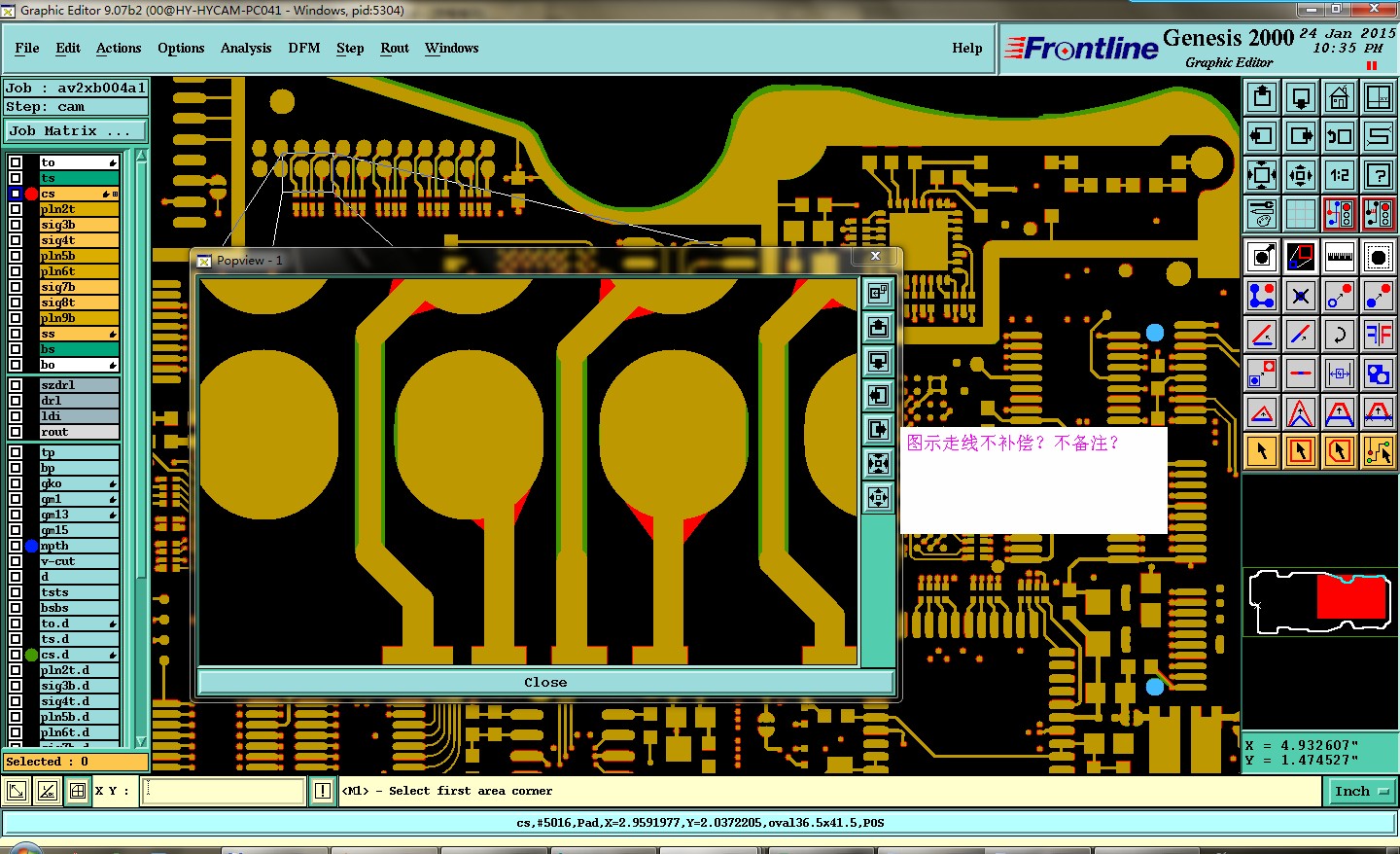This screenshot has height=854, width=1400.
Task: Pan left in the Popview window
Action: (x=878, y=396)
